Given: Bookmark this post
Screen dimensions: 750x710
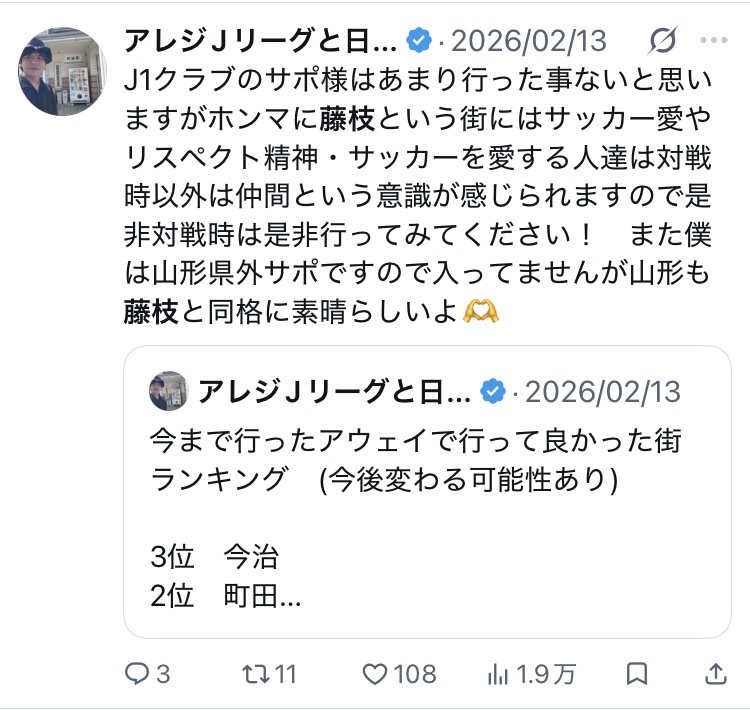Looking at the screenshot, I should 637,674.
